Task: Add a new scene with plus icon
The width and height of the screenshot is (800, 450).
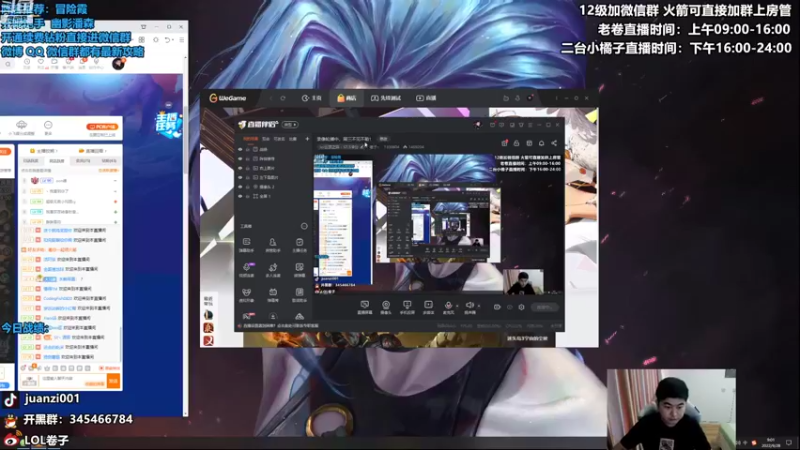Action: click(307, 139)
